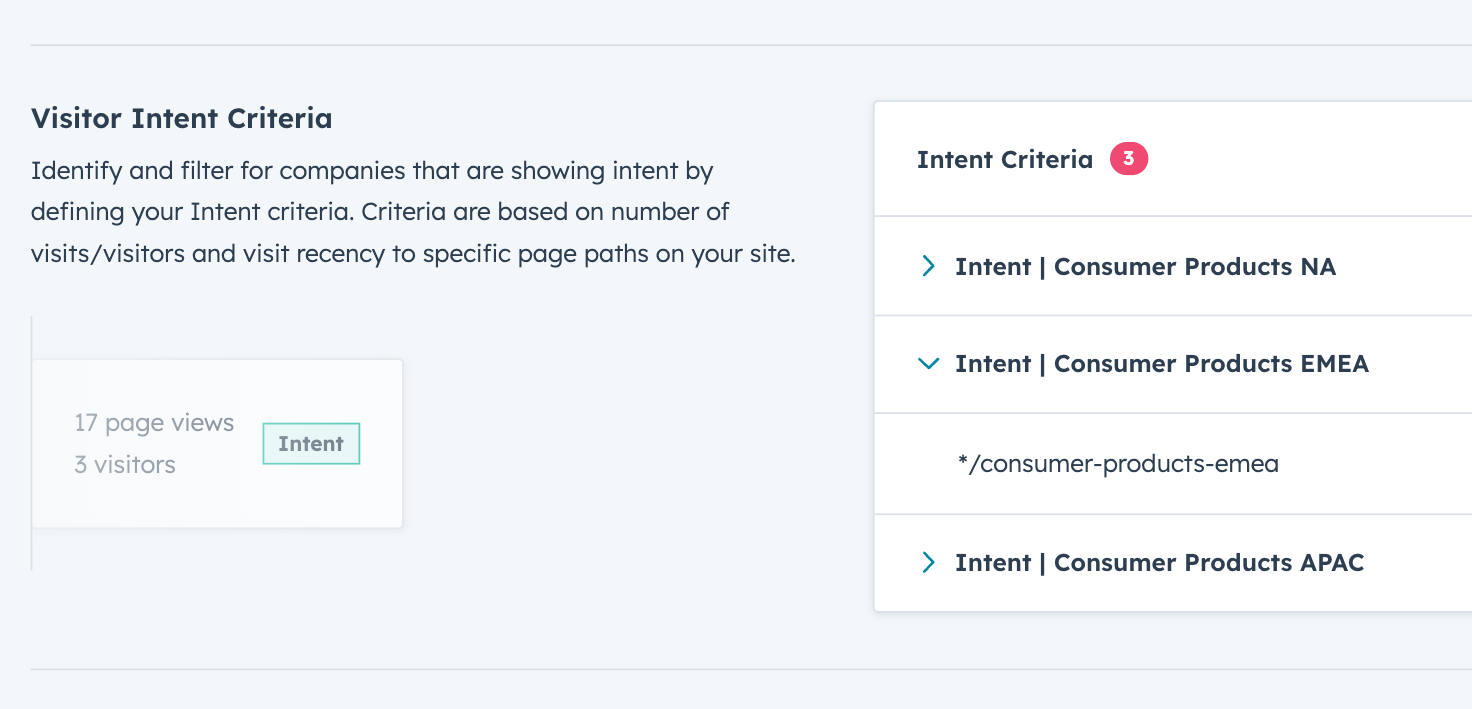
Task: Click the 3 visitors text
Action: click(125, 464)
